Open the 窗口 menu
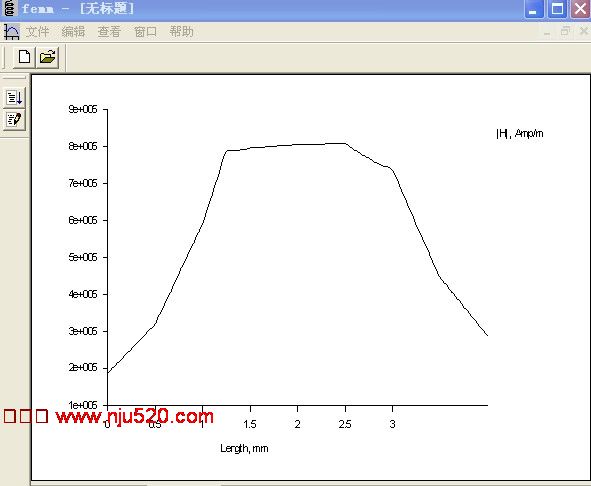The width and height of the screenshot is (591, 486). click(x=145, y=32)
